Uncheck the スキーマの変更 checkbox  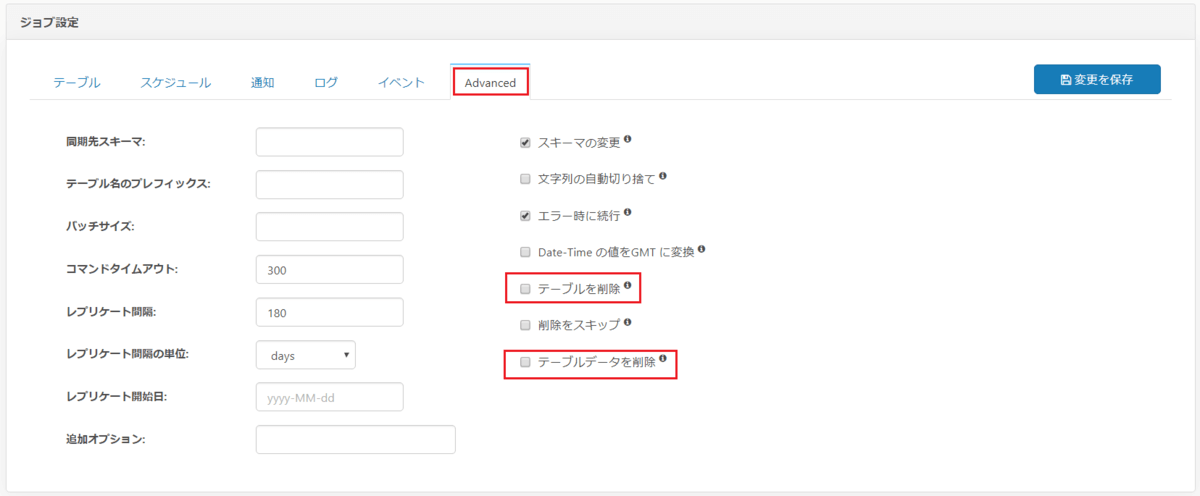(525, 143)
